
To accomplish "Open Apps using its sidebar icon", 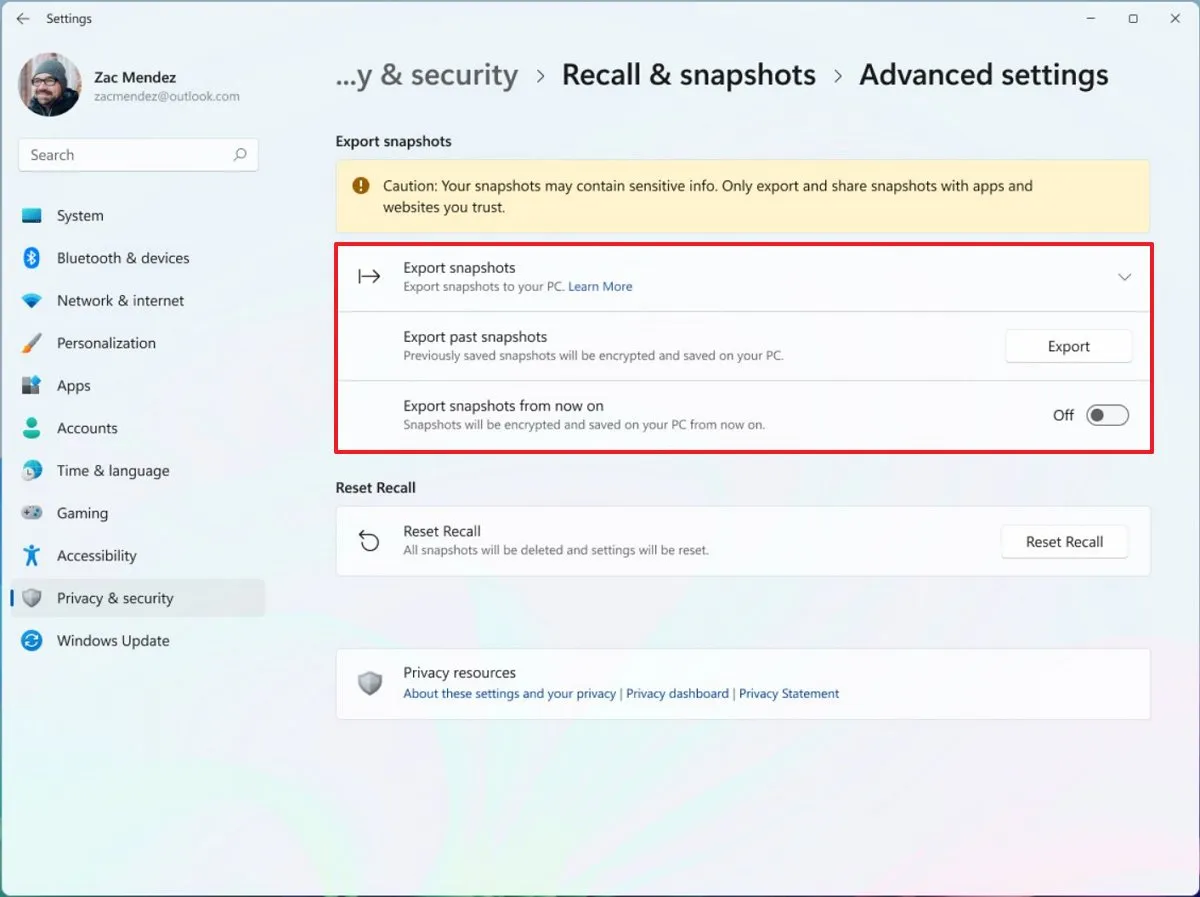I will 30,385.
